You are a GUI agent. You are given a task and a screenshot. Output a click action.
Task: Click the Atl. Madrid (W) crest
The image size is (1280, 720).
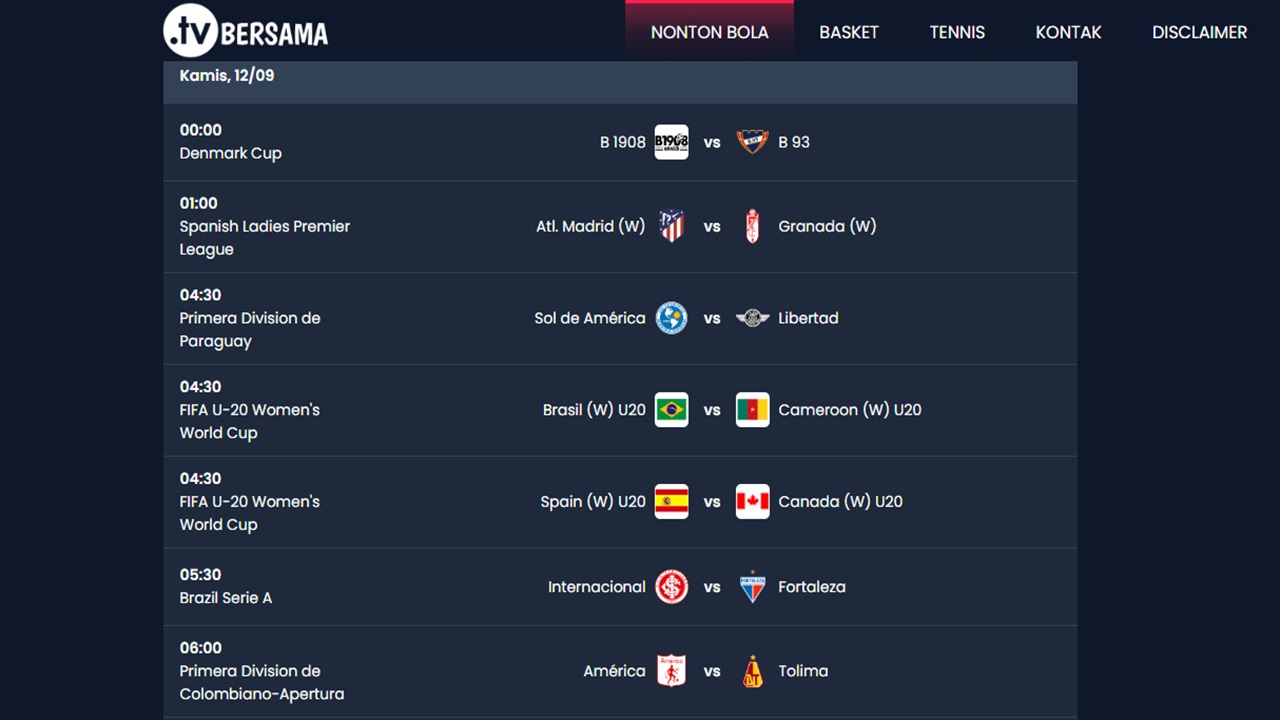[671, 226]
